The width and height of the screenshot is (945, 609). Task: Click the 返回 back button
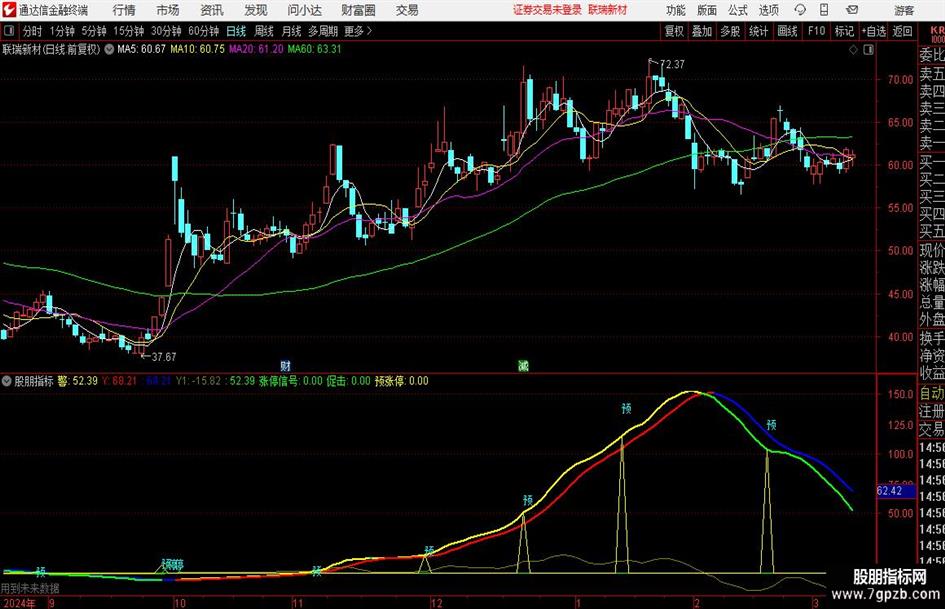point(902,31)
